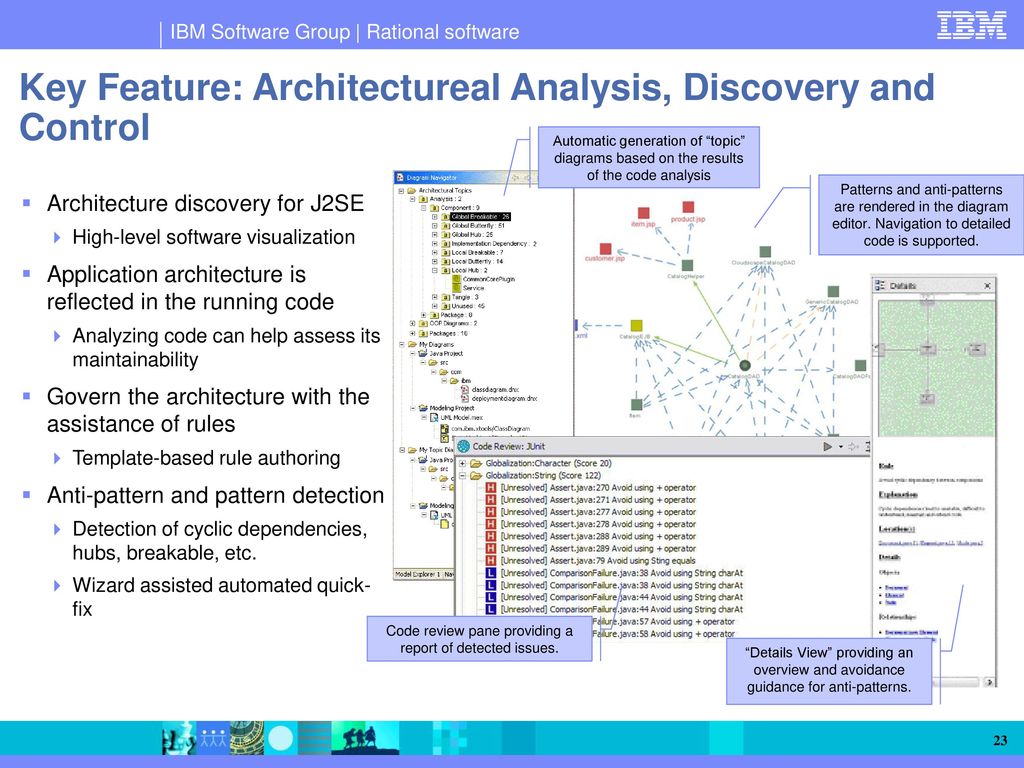Click scroll-right arrow at Details panel bottom
The height and width of the screenshot is (768, 1024).
[x=989, y=682]
